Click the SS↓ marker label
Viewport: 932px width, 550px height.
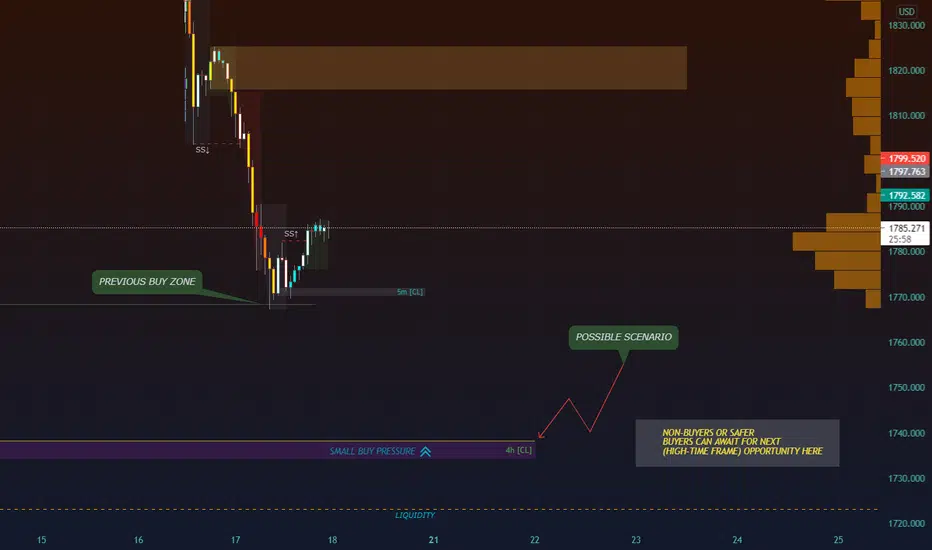point(202,150)
